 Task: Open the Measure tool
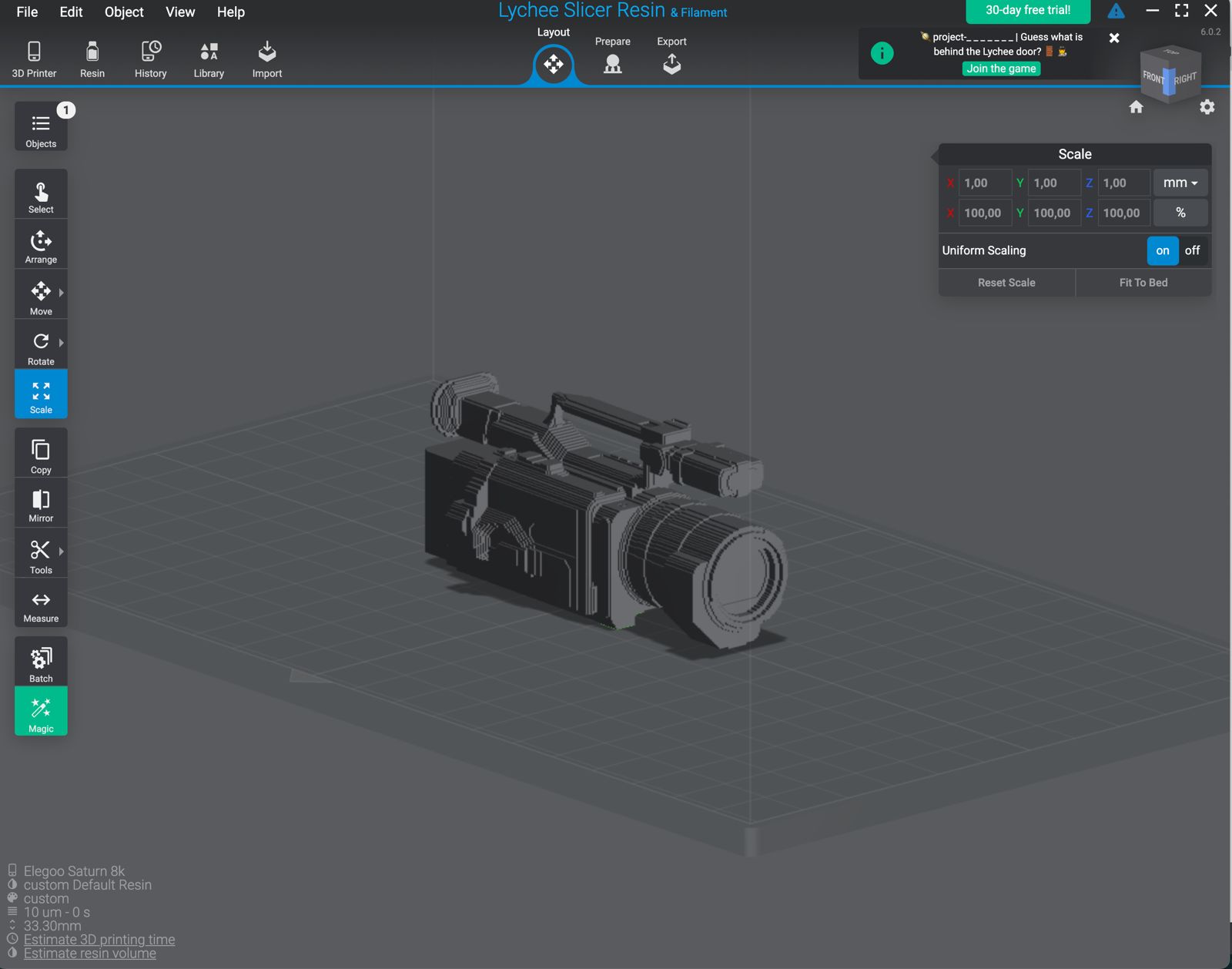pyautogui.click(x=41, y=606)
